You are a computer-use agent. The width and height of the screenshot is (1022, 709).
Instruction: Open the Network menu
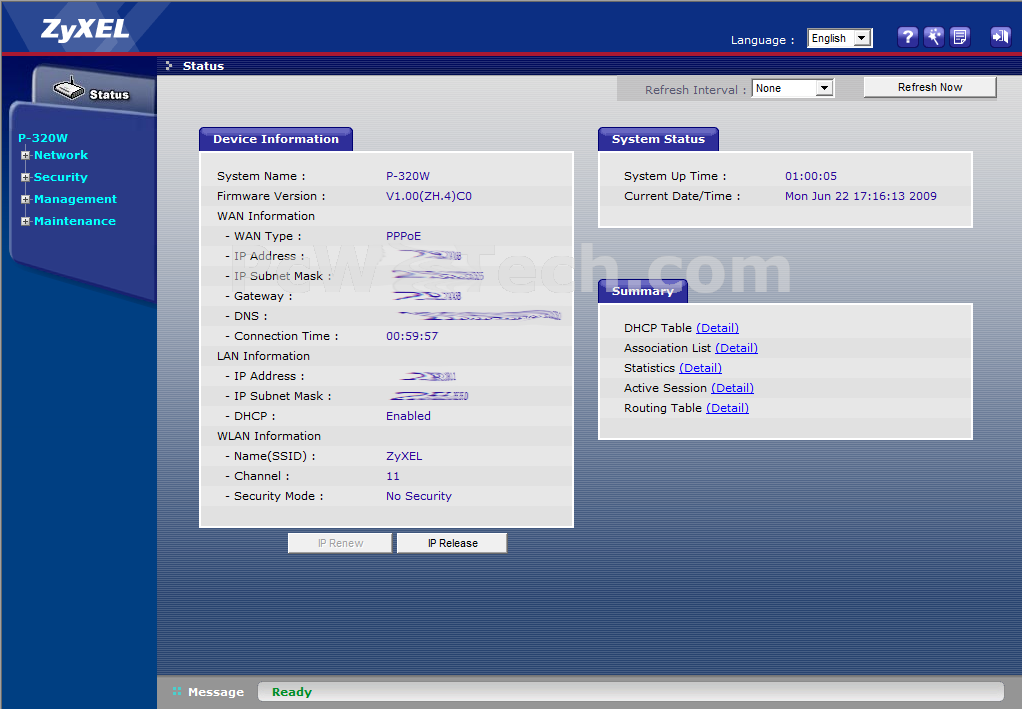(61, 155)
